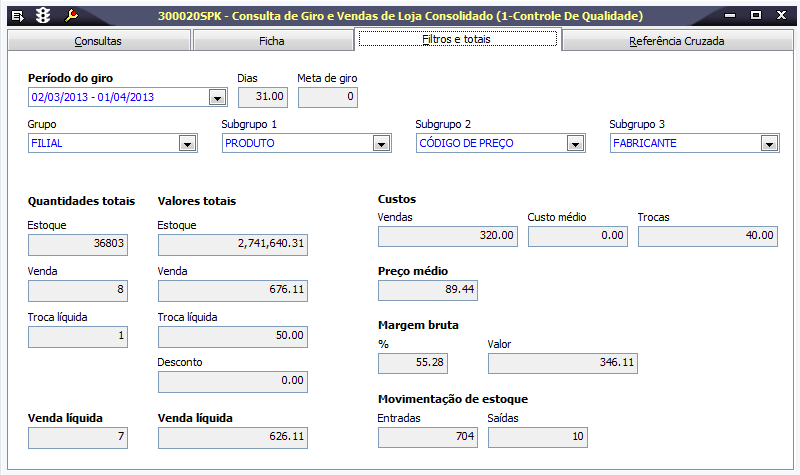800x475 pixels.
Task: Open Subgrupo 3 FABRICANTE dropdown
Action: tap(769, 144)
